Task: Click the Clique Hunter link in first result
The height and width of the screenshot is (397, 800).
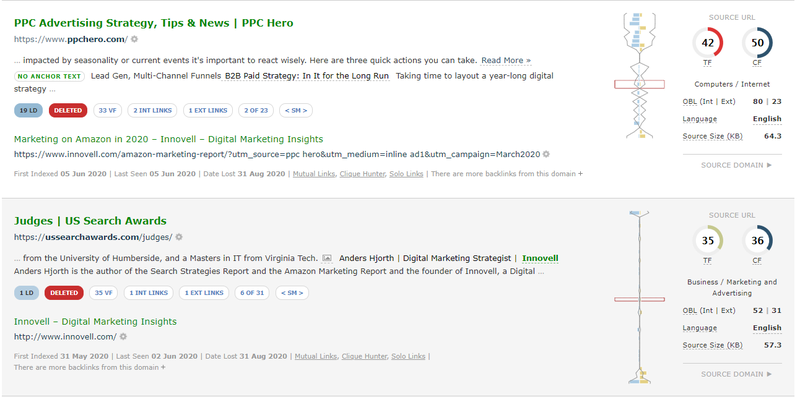Action: [361, 174]
